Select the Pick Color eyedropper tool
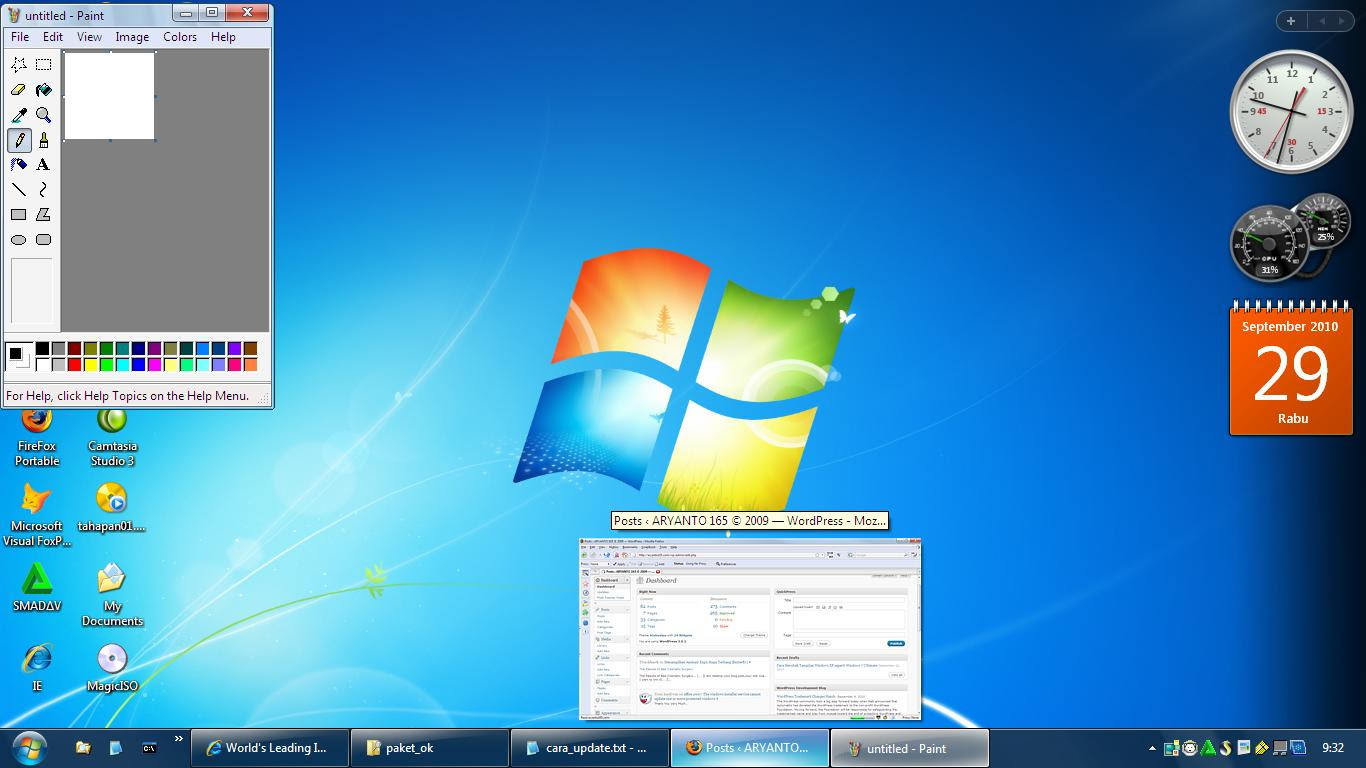This screenshot has width=1366, height=768. (x=16, y=114)
